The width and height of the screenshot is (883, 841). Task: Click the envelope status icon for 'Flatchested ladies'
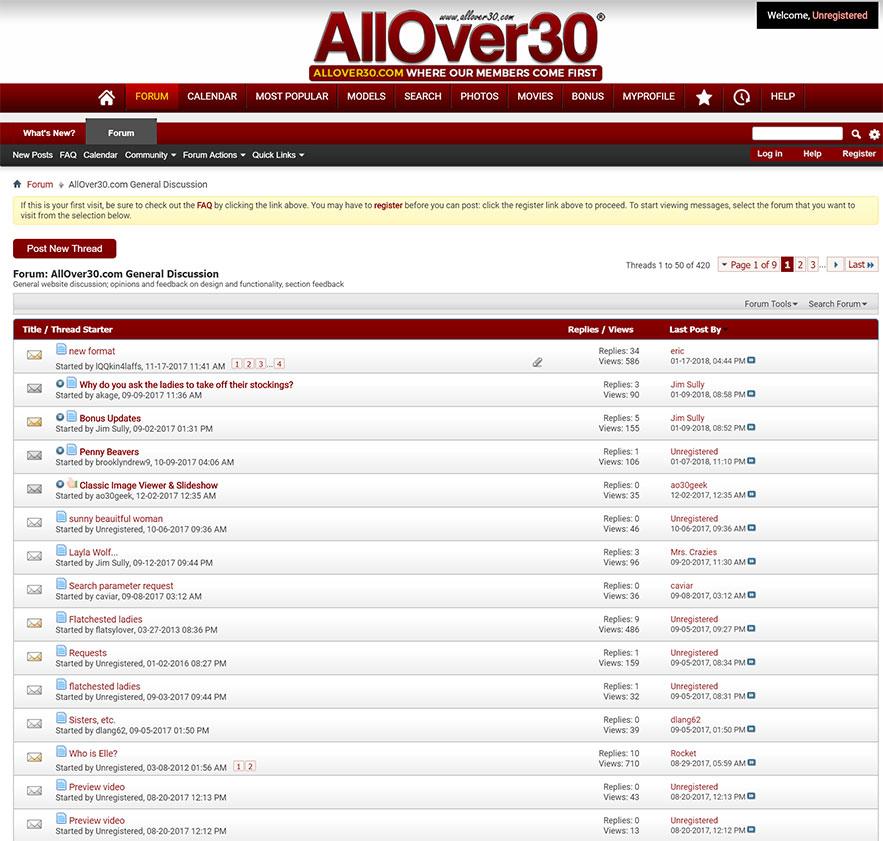click(34, 623)
